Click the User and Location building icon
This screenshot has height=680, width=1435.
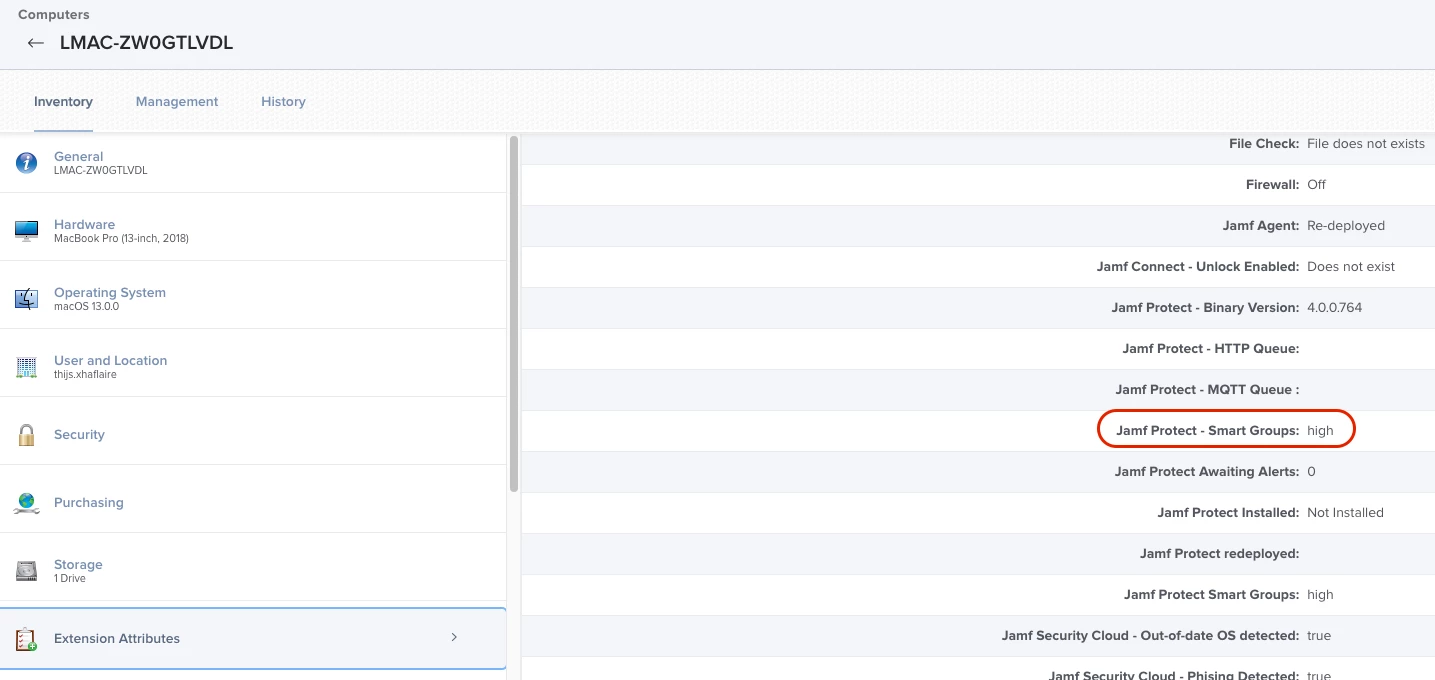(x=27, y=367)
